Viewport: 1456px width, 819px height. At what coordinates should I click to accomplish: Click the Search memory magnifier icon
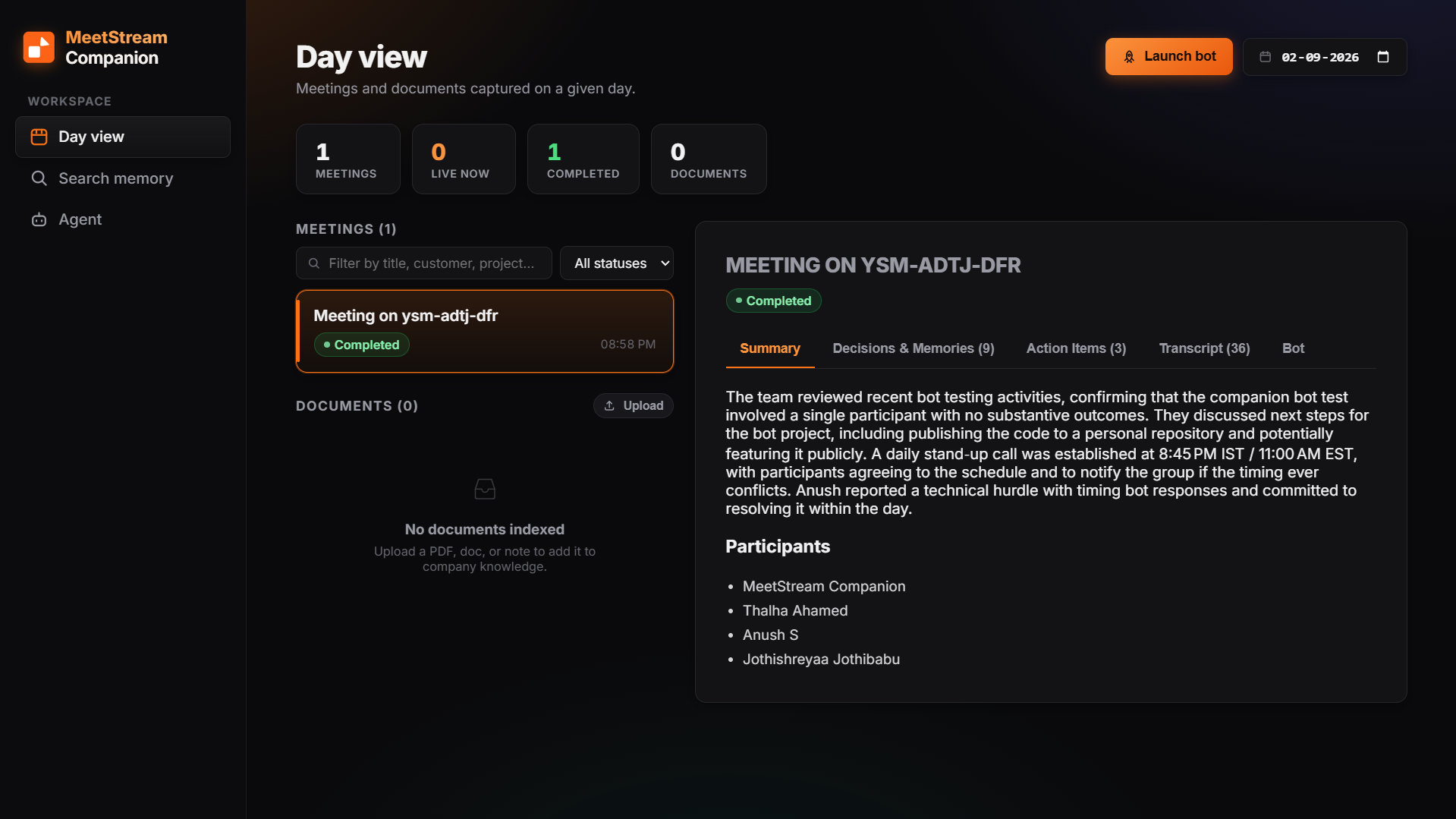pos(39,178)
